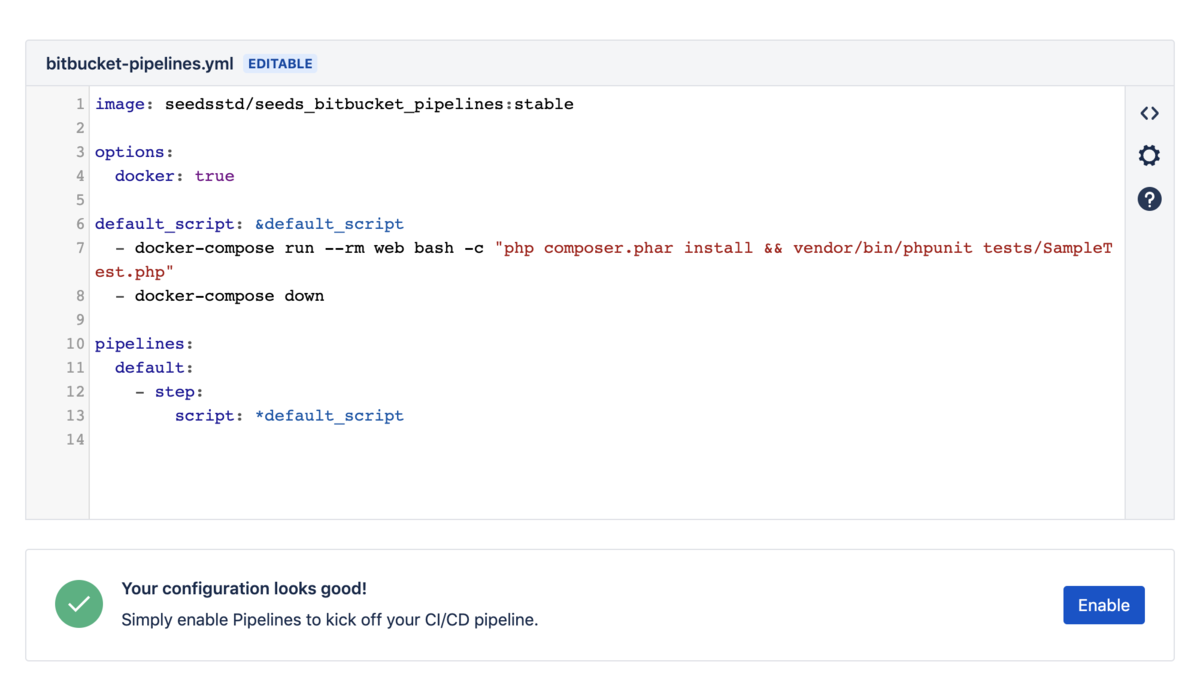Click the red quoted php composer string
This screenshot has width=1200, height=683.
coord(800,248)
